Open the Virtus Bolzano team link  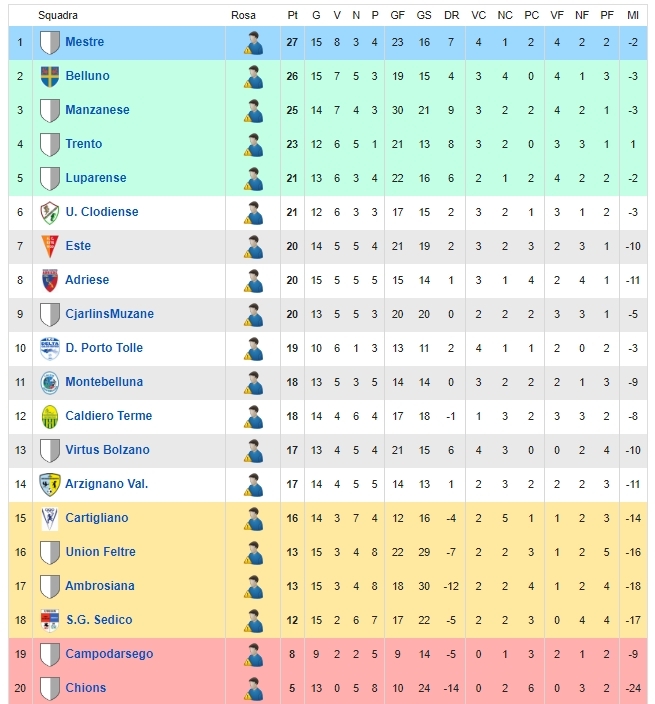107,450
